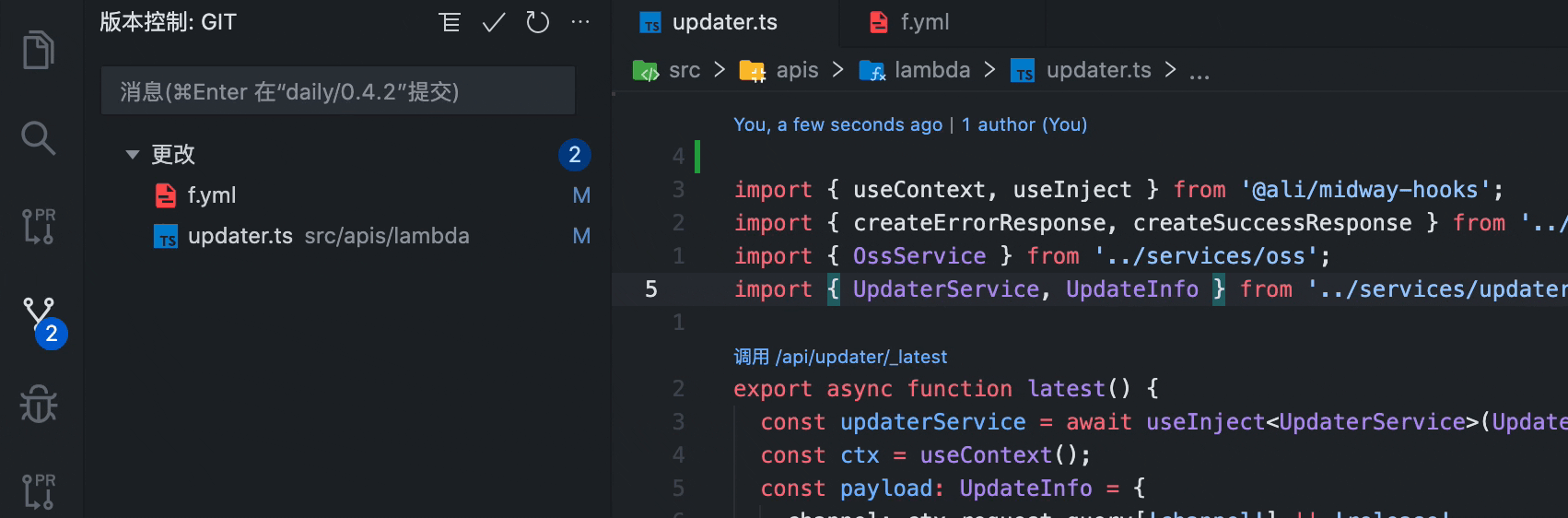1568x518 pixels.
Task: Open the upper Pull Requests activity icon
Action: tap(39, 226)
